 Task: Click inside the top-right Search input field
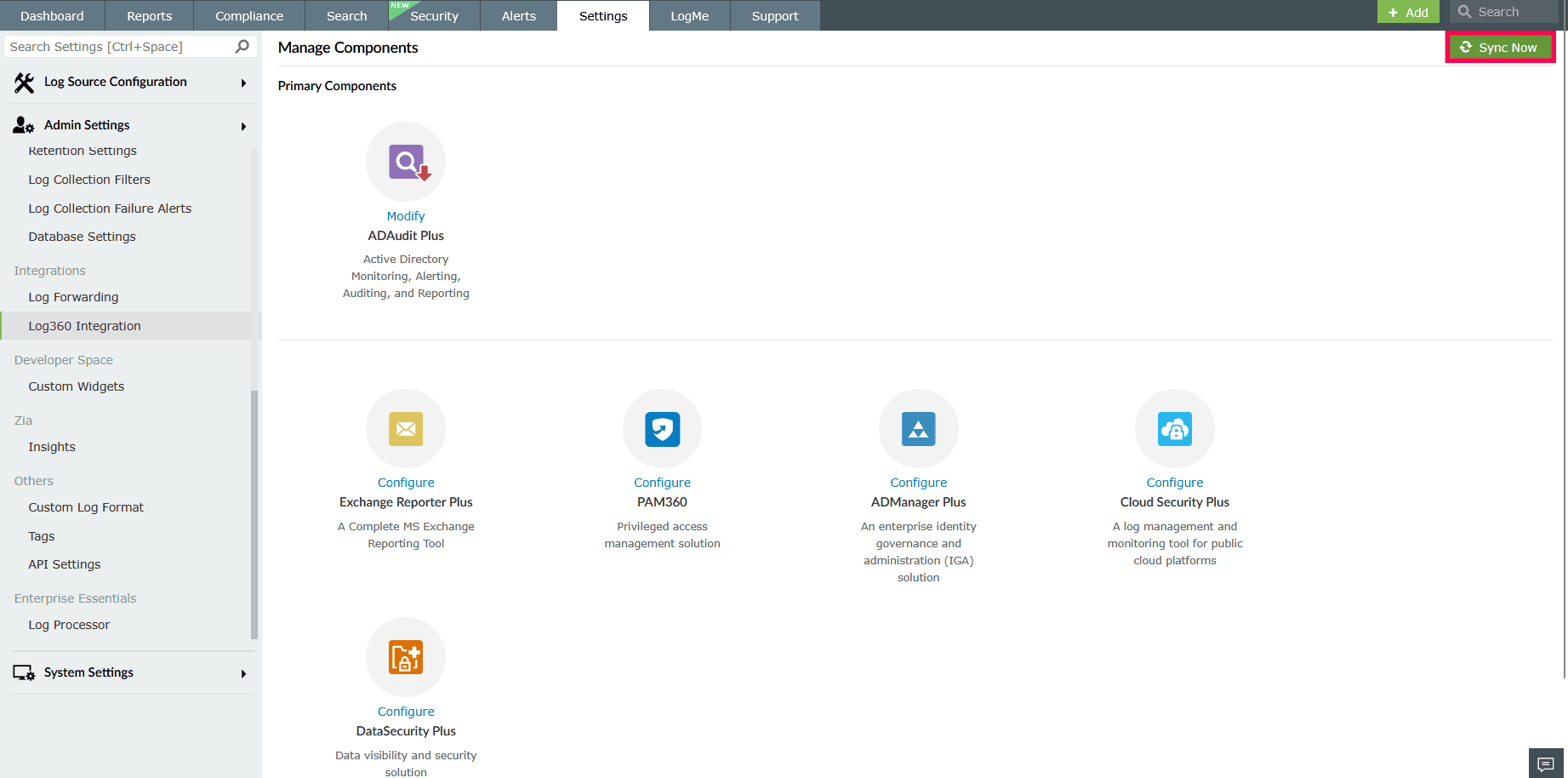1510,11
